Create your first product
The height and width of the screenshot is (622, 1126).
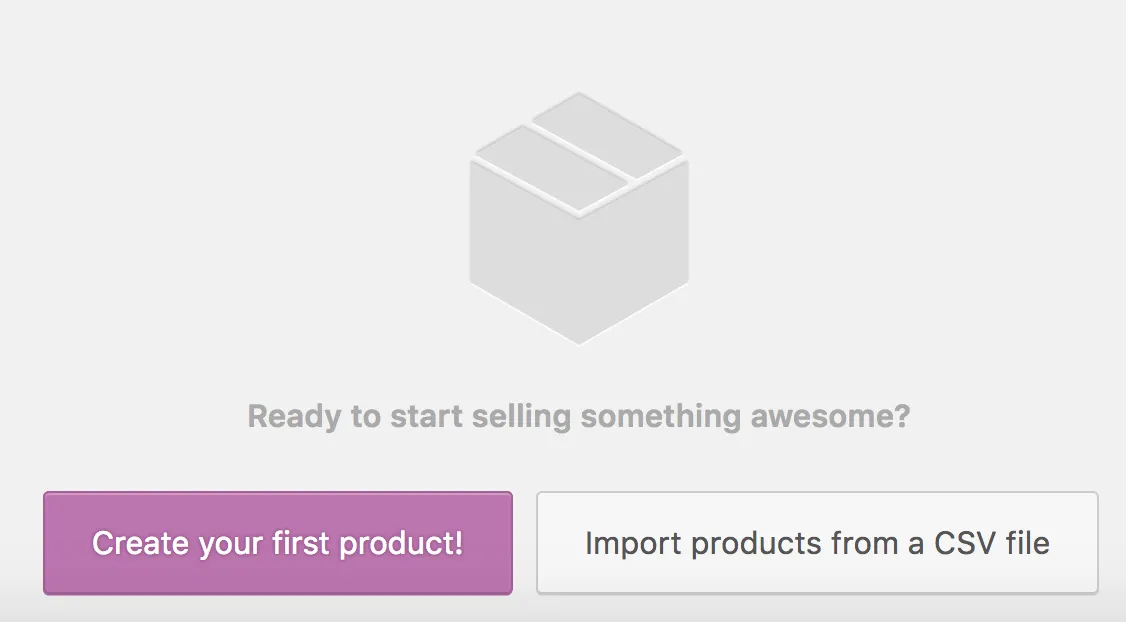pyautogui.click(x=278, y=543)
